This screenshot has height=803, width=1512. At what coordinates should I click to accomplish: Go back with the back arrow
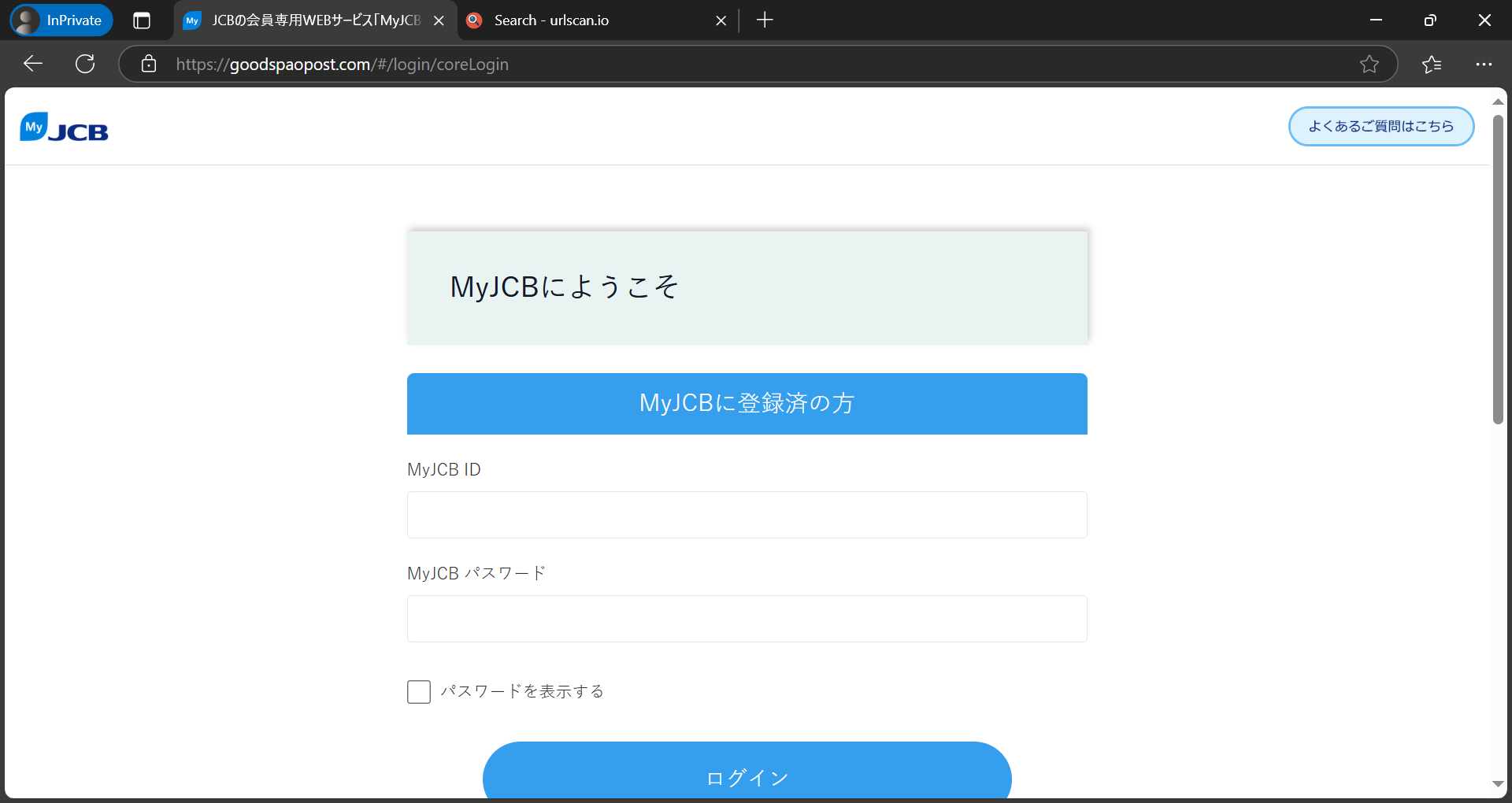pos(33,64)
